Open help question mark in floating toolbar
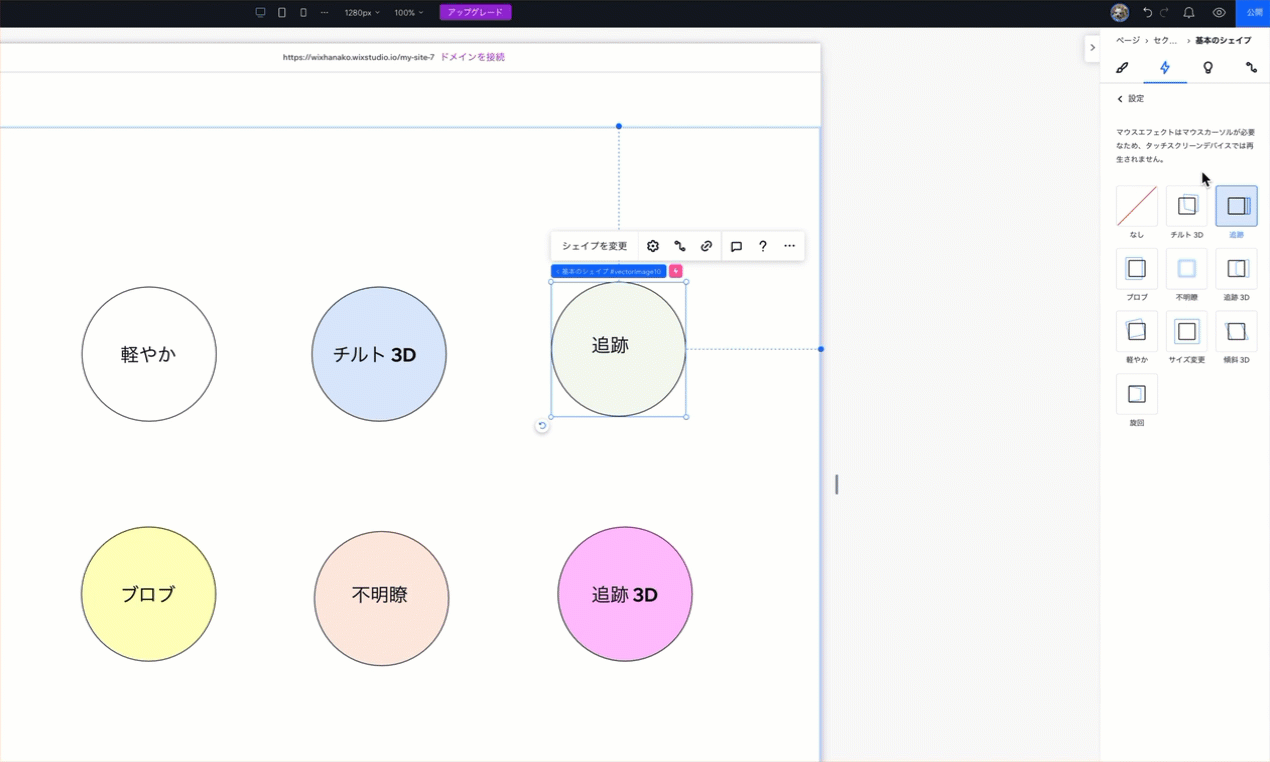This screenshot has width=1270, height=762. click(x=763, y=246)
